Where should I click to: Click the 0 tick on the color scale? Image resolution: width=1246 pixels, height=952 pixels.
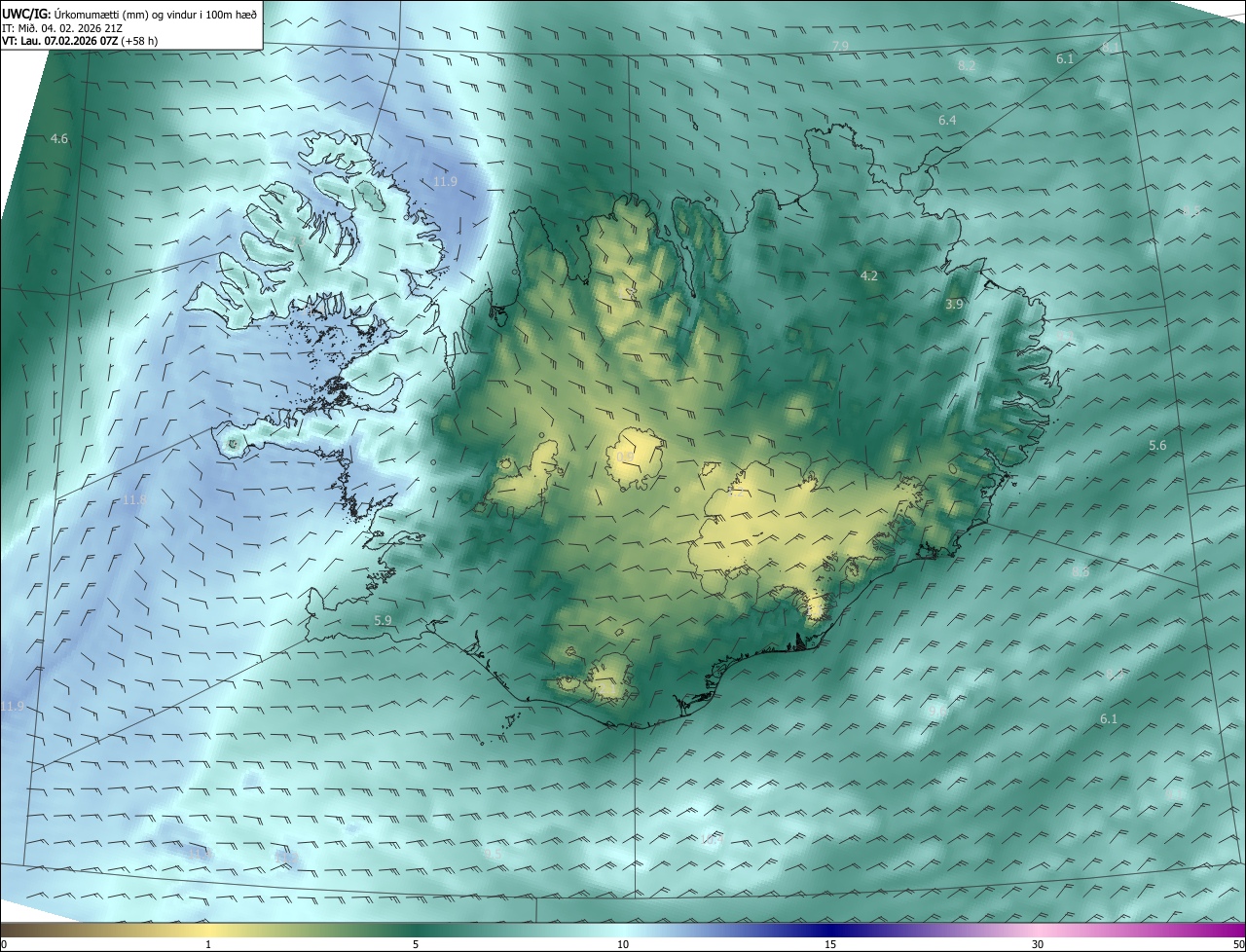pyautogui.click(x=4, y=944)
